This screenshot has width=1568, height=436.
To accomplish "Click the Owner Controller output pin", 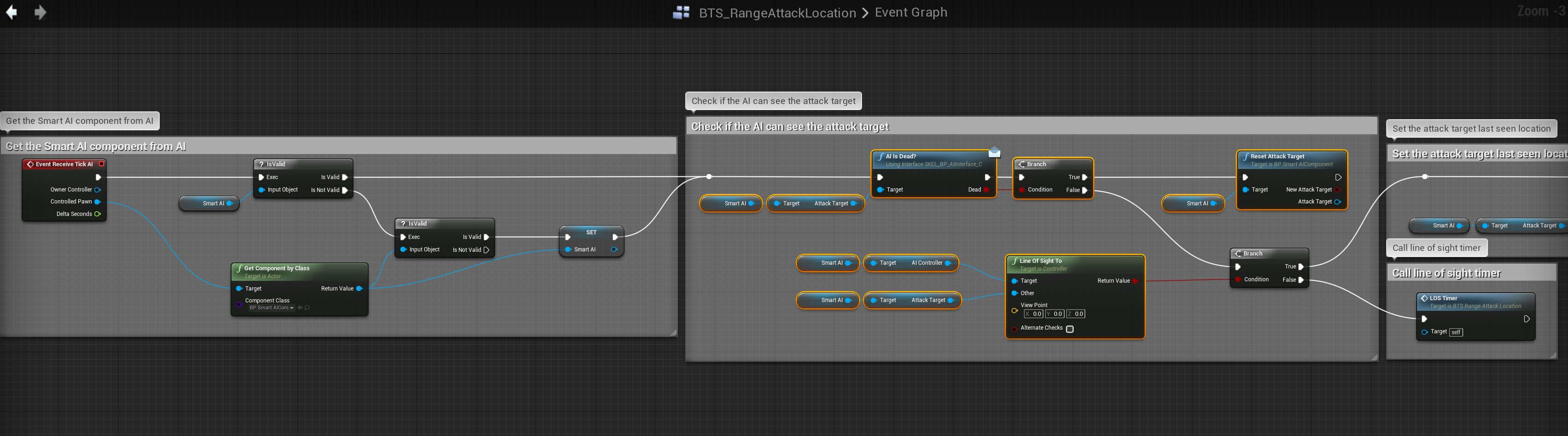I will [x=98, y=189].
